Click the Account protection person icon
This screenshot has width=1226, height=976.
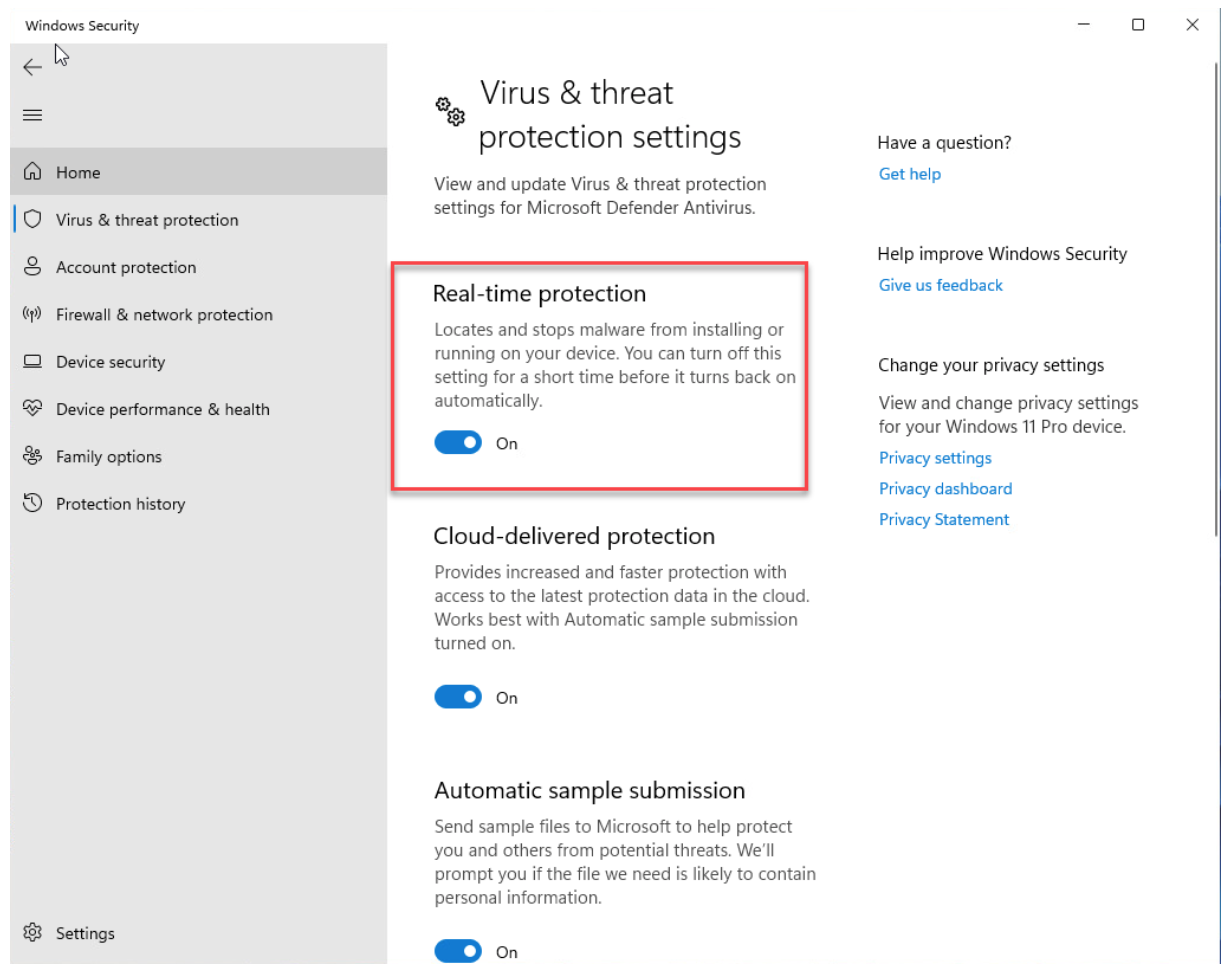point(33,267)
